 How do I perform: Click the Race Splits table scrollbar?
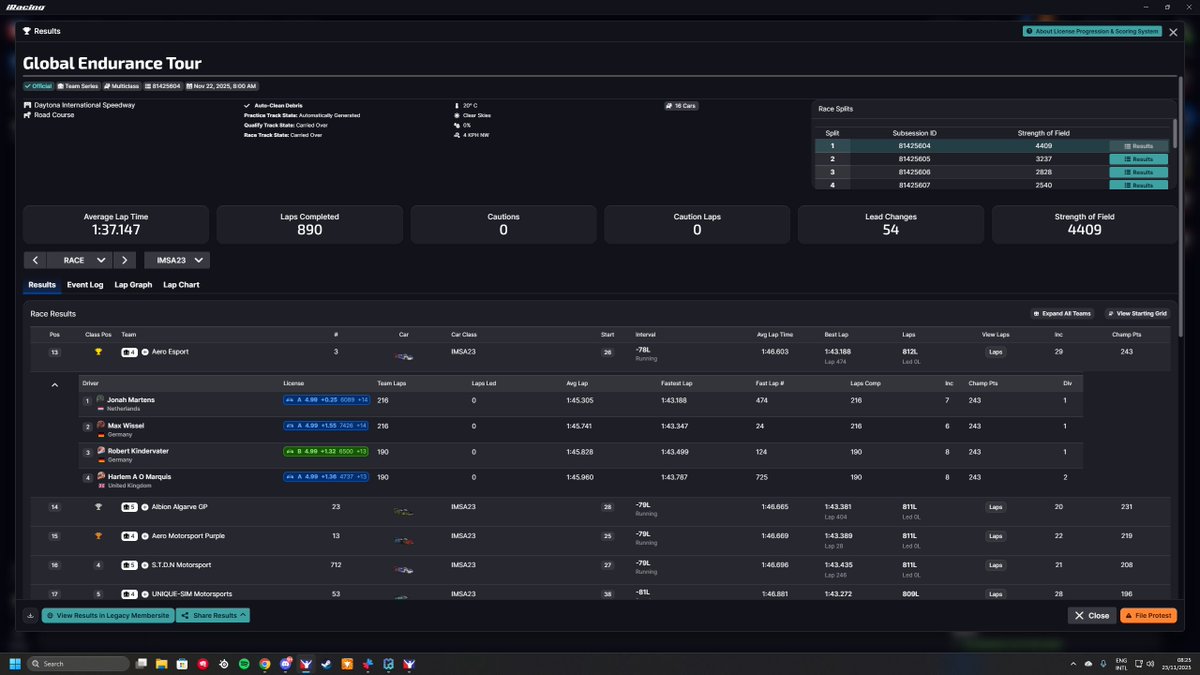point(1175,135)
